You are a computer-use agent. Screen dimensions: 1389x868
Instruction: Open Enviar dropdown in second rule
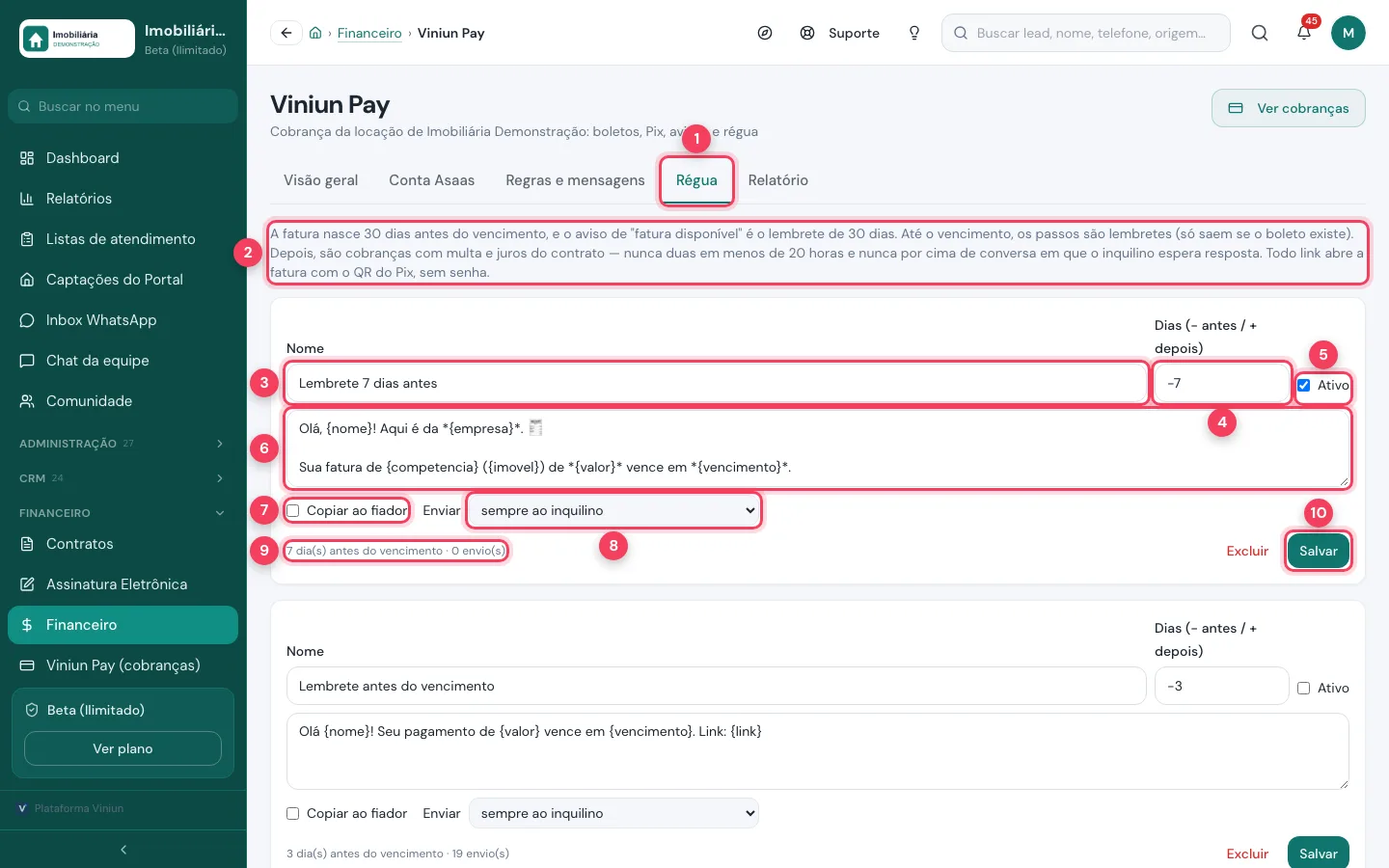pyautogui.click(x=614, y=813)
